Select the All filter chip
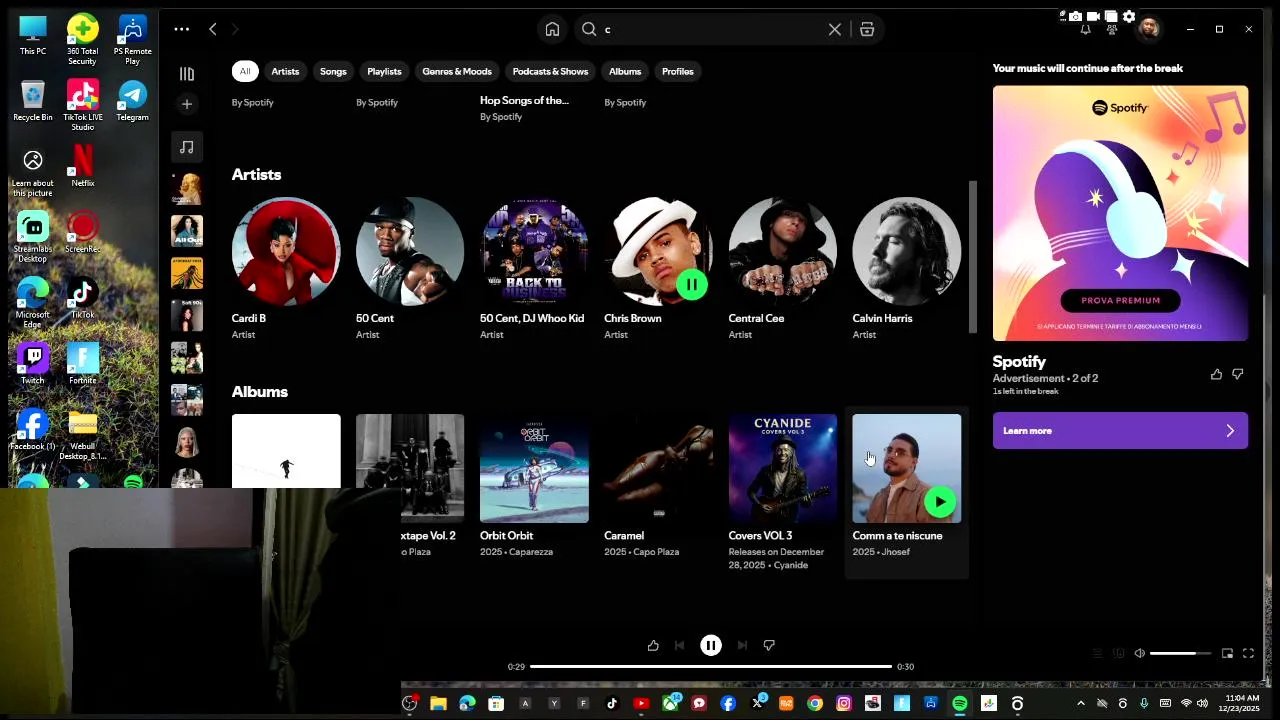Image resolution: width=1280 pixels, height=720 pixels. [x=245, y=71]
